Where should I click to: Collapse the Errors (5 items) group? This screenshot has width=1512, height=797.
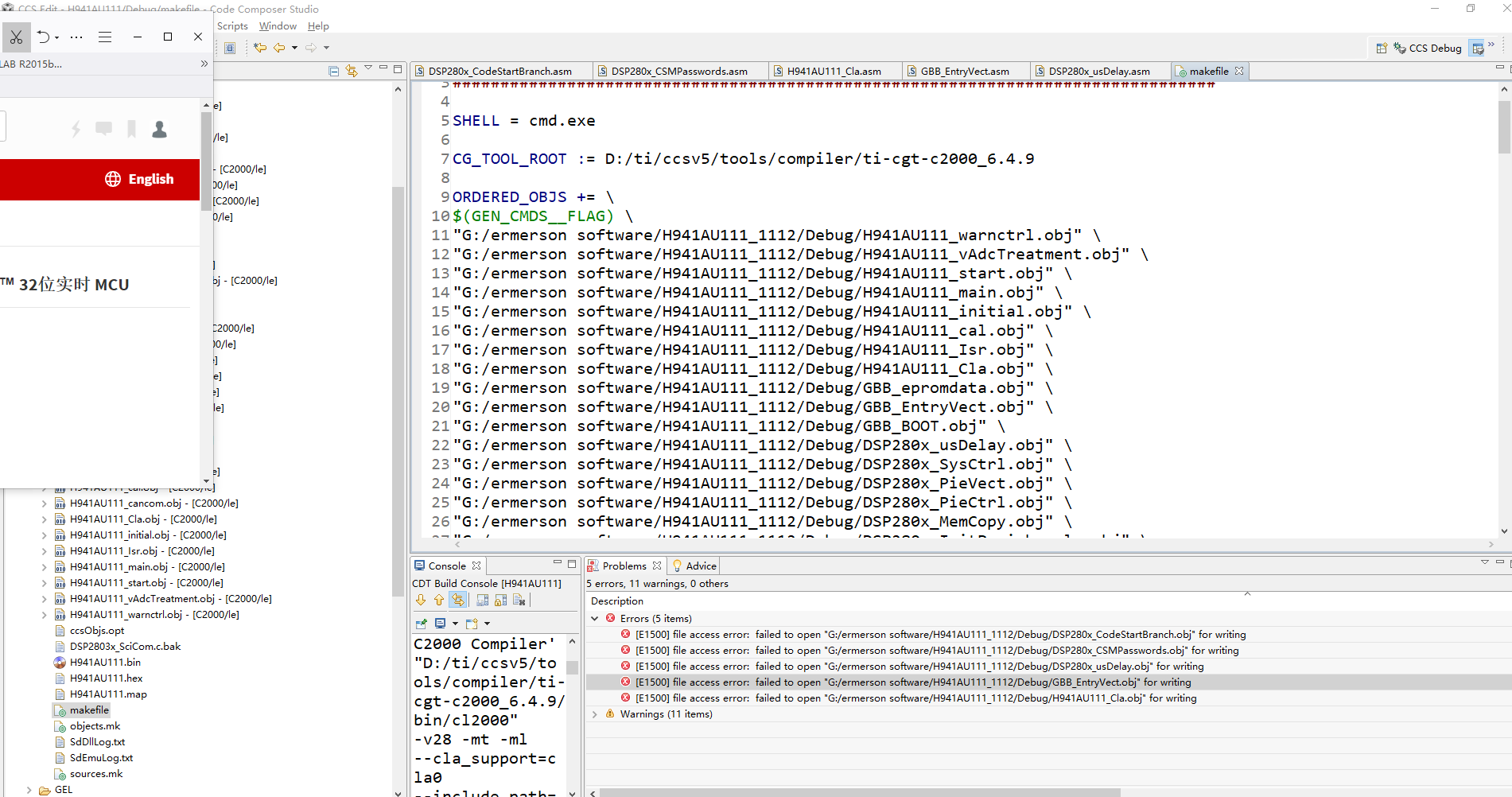click(594, 618)
